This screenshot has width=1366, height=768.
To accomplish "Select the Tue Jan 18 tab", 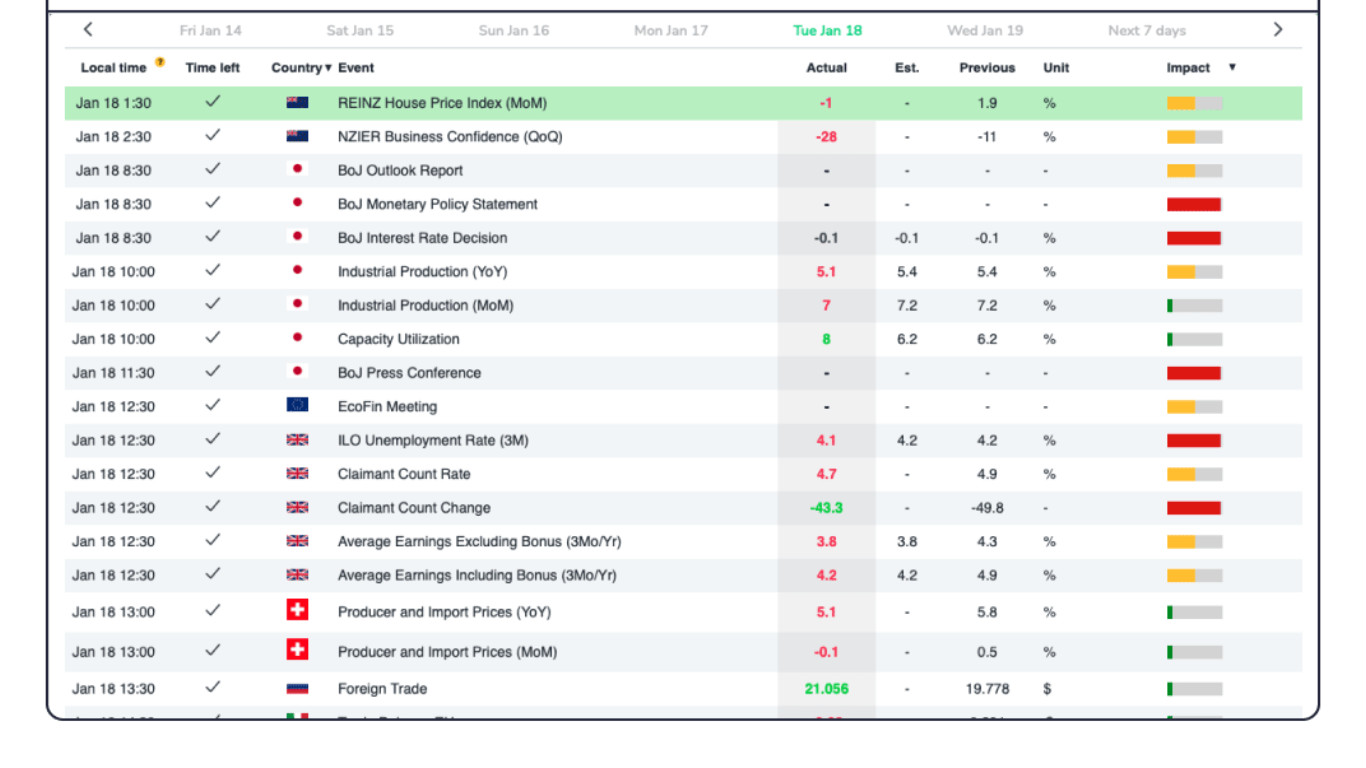I will tap(828, 30).
